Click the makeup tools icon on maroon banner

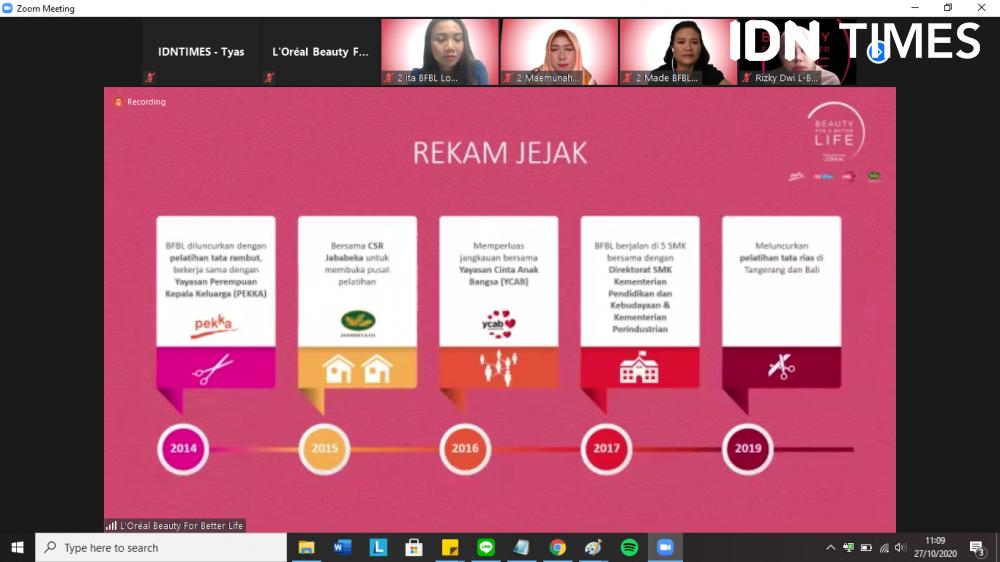[781, 367]
